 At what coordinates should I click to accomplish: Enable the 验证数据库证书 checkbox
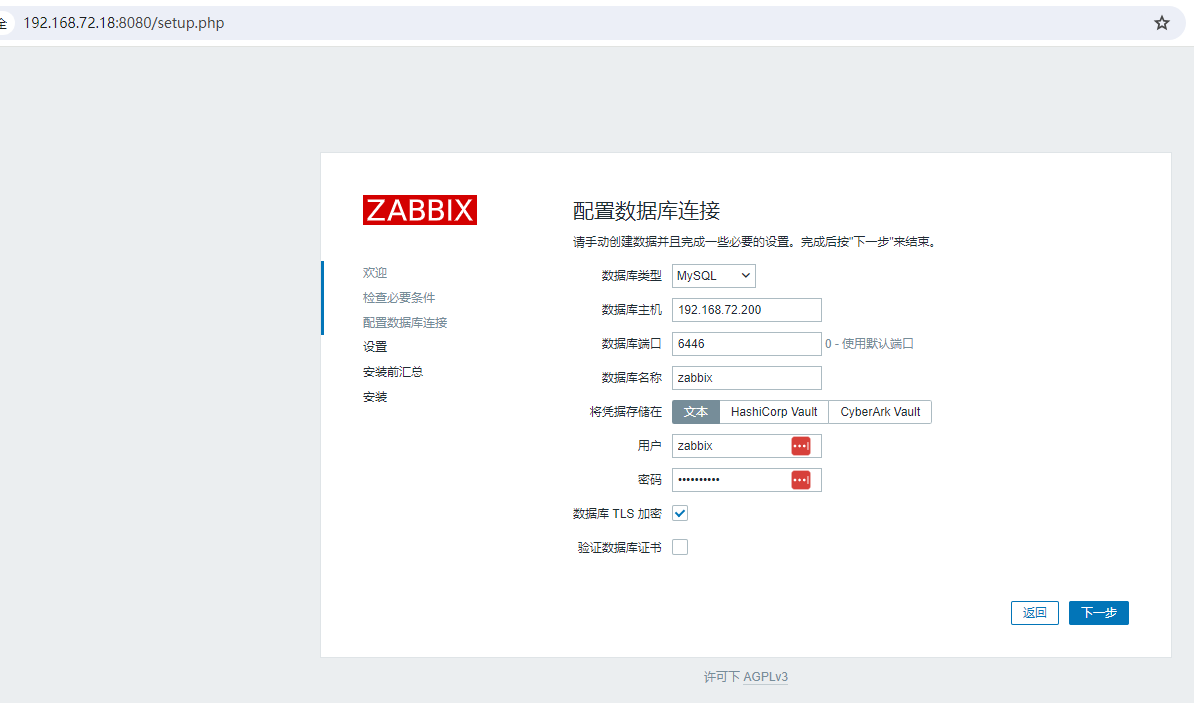(680, 546)
